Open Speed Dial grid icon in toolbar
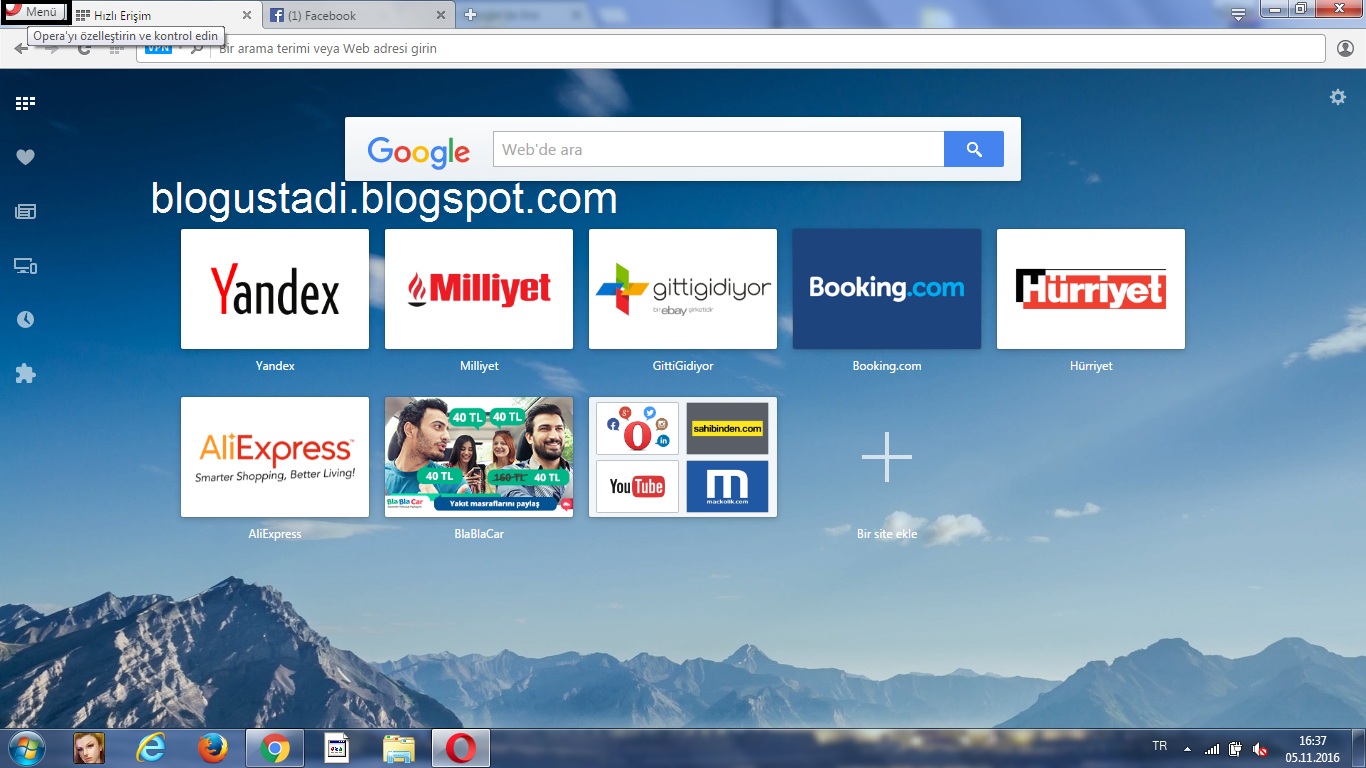The width and height of the screenshot is (1366, 768). click(116, 48)
